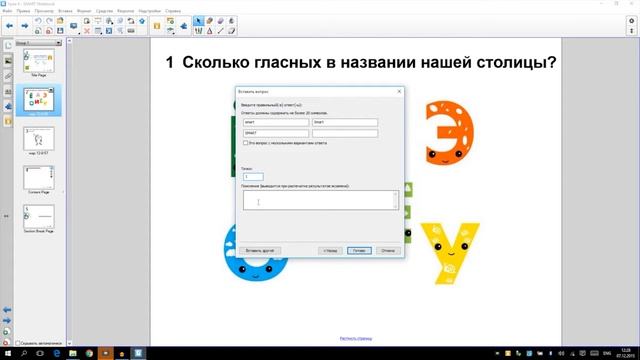Click the red Delete X icon
Screen dimensions: 640x360
click(x=87, y=31)
